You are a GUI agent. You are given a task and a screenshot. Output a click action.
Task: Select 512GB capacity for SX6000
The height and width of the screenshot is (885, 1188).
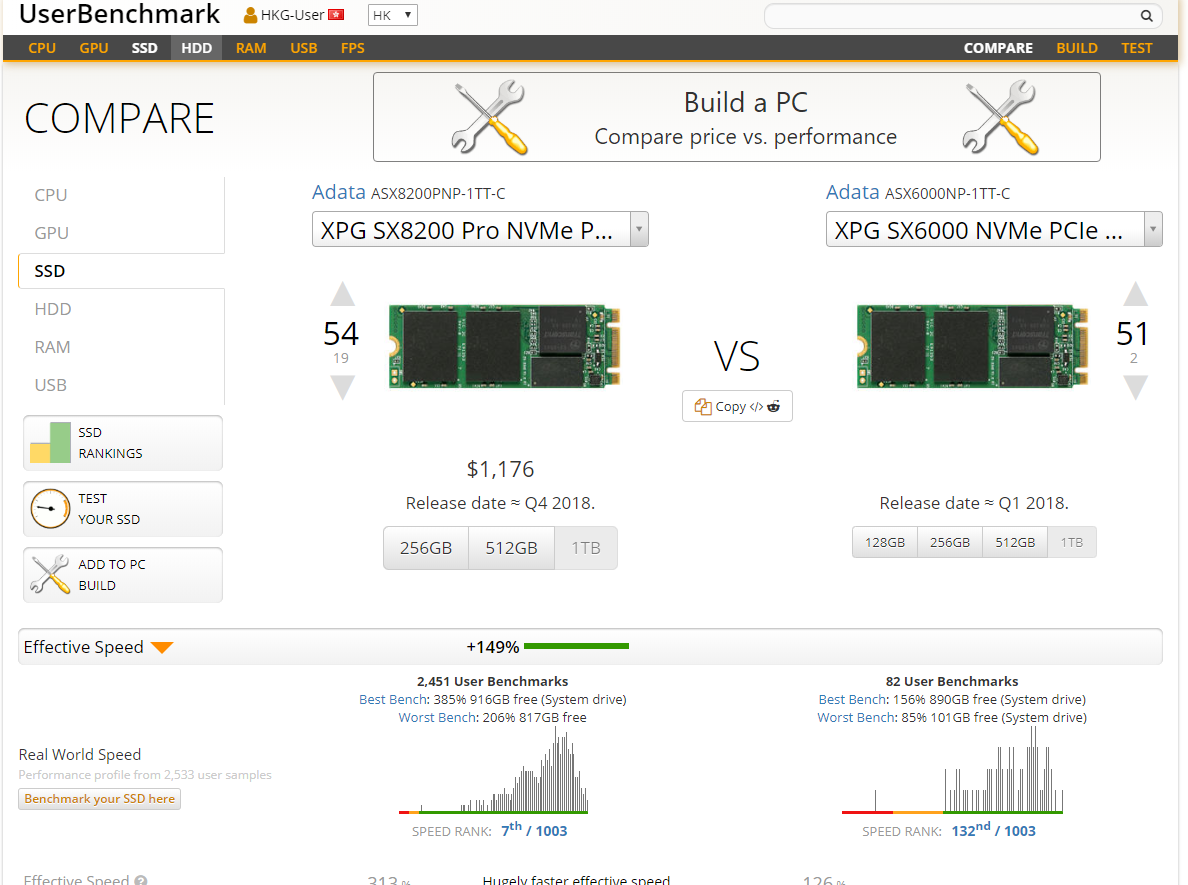(1015, 543)
